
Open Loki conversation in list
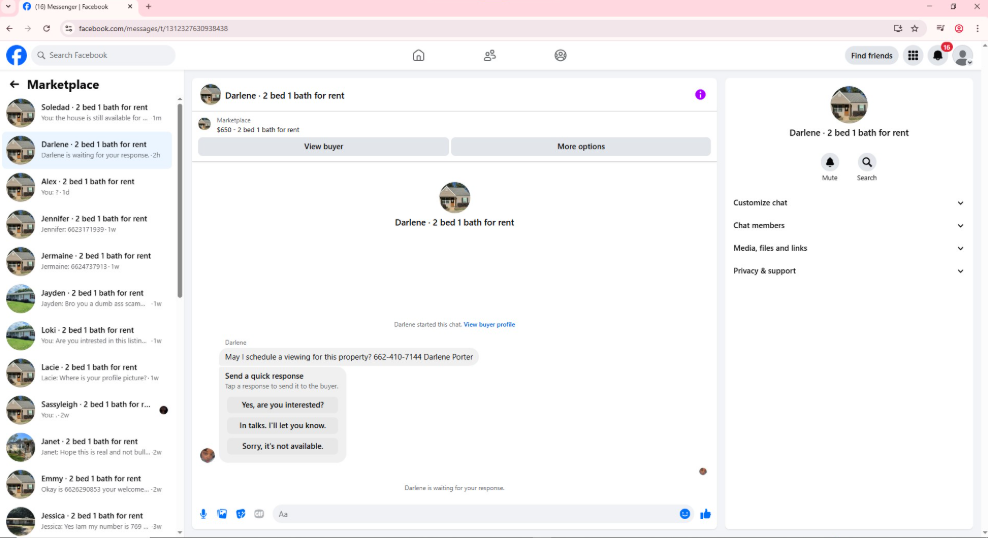pyautogui.click(x=88, y=335)
